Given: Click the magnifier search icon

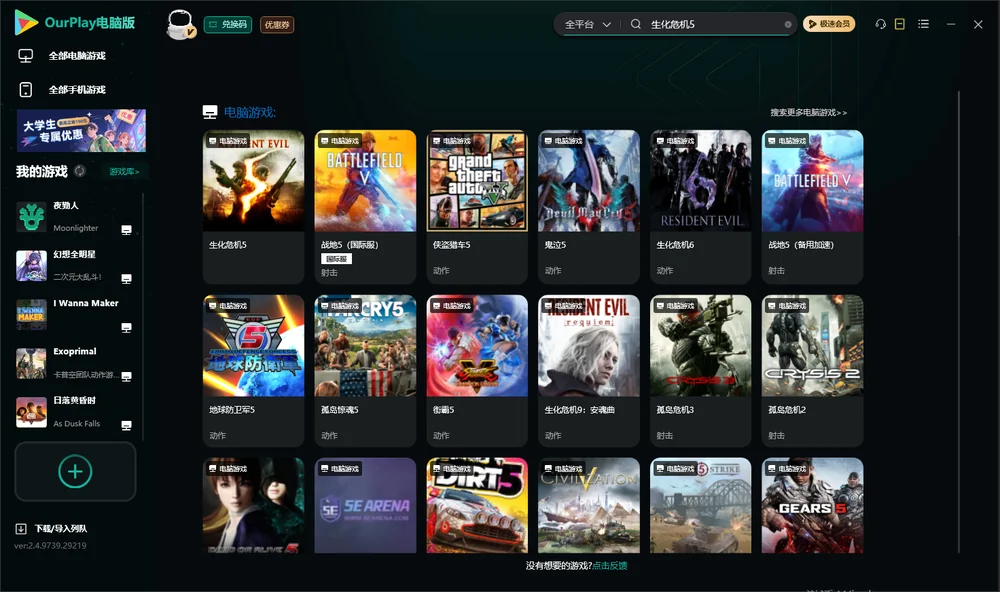Looking at the screenshot, I should (635, 24).
